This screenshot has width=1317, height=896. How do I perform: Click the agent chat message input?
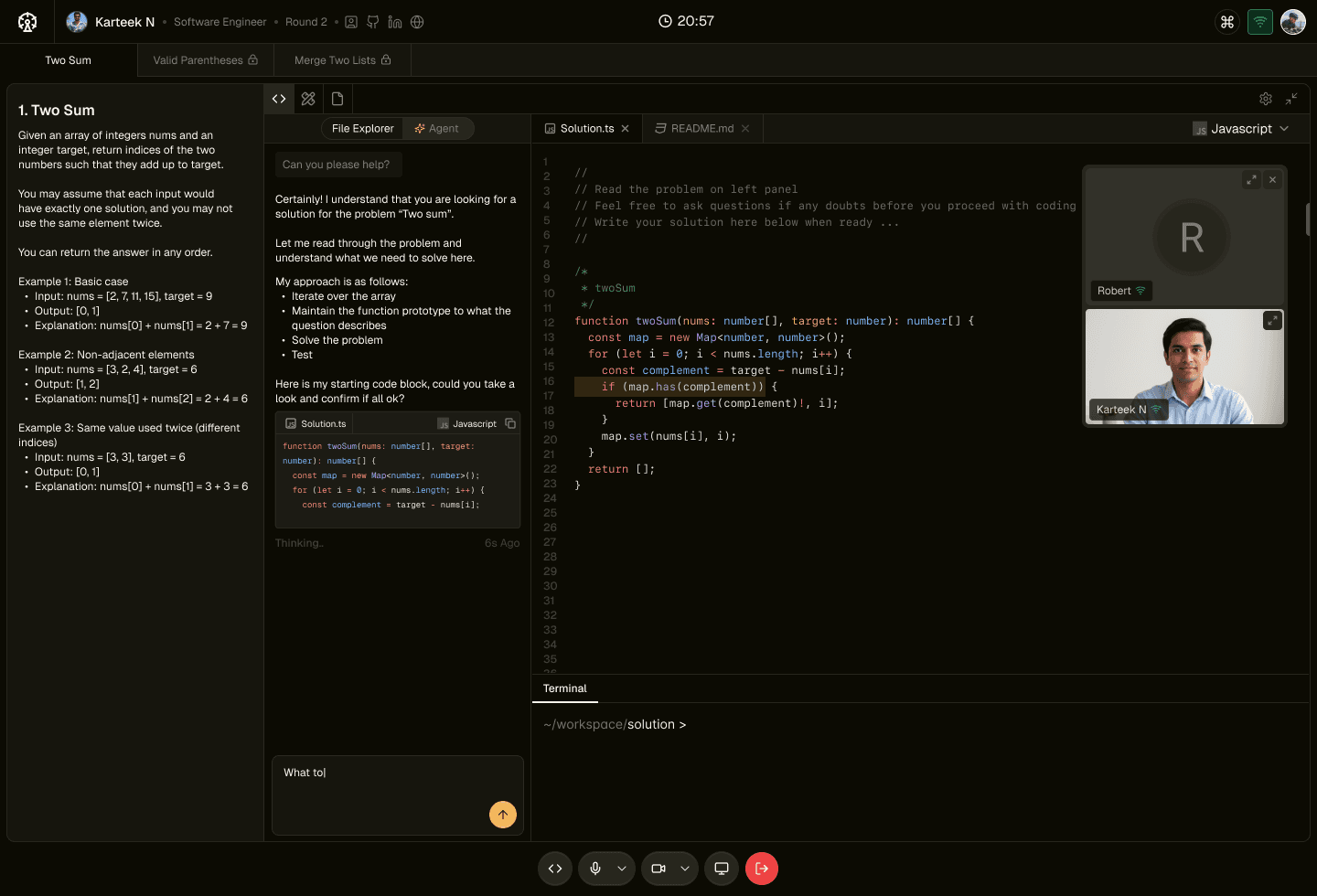click(384, 782)
